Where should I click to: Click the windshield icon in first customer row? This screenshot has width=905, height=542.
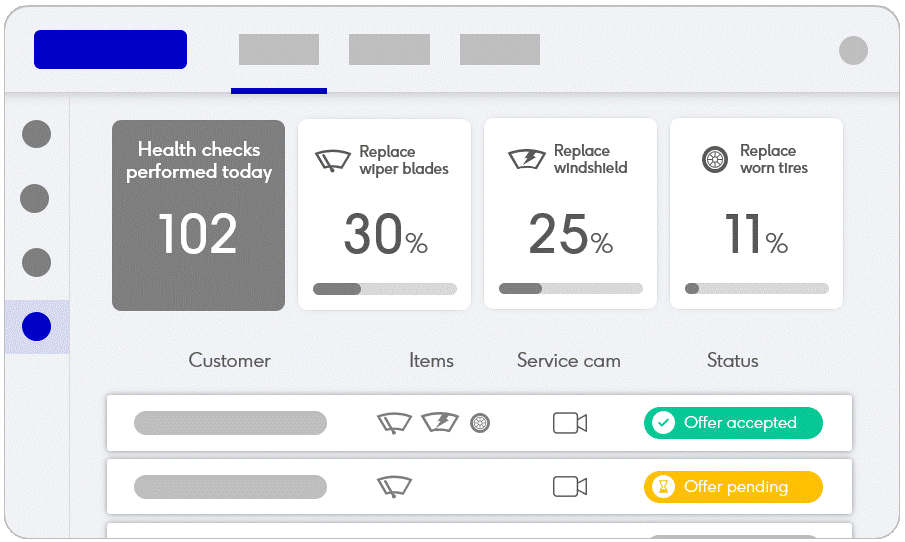[440, 423]
